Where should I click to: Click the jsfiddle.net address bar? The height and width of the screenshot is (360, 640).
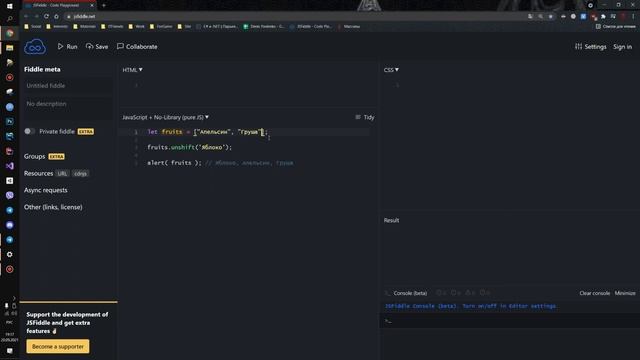tap(294, 16)
